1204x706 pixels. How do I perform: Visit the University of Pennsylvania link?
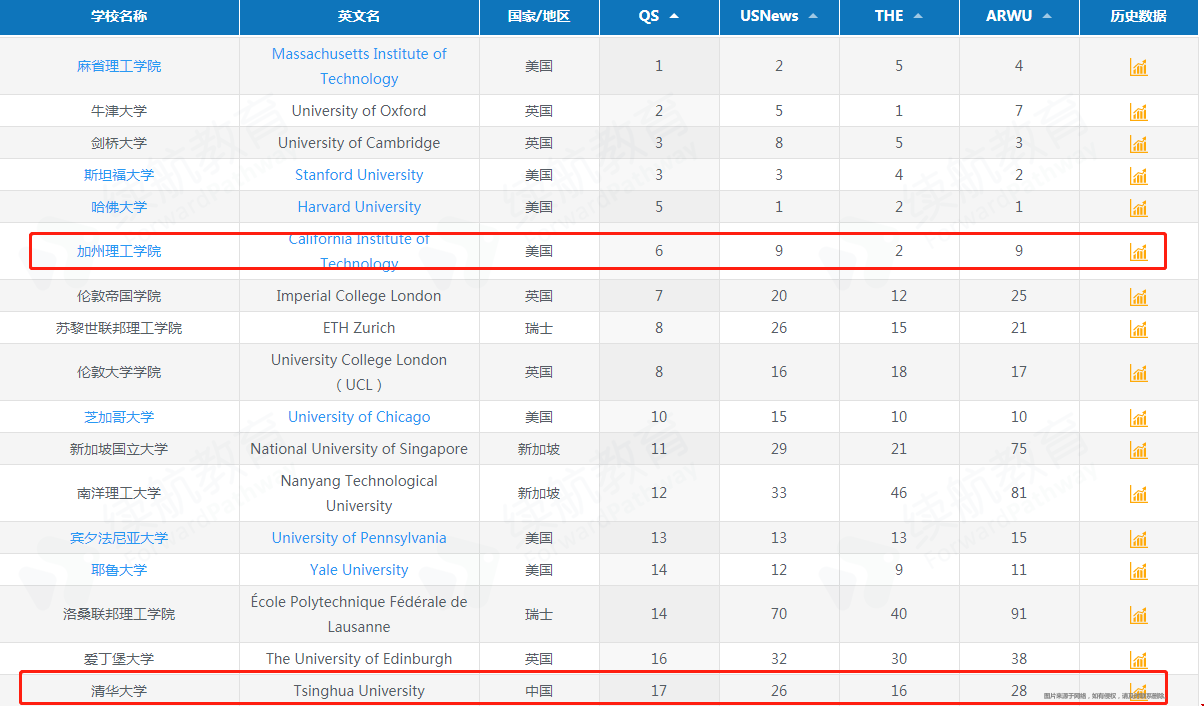click(359, 538)
